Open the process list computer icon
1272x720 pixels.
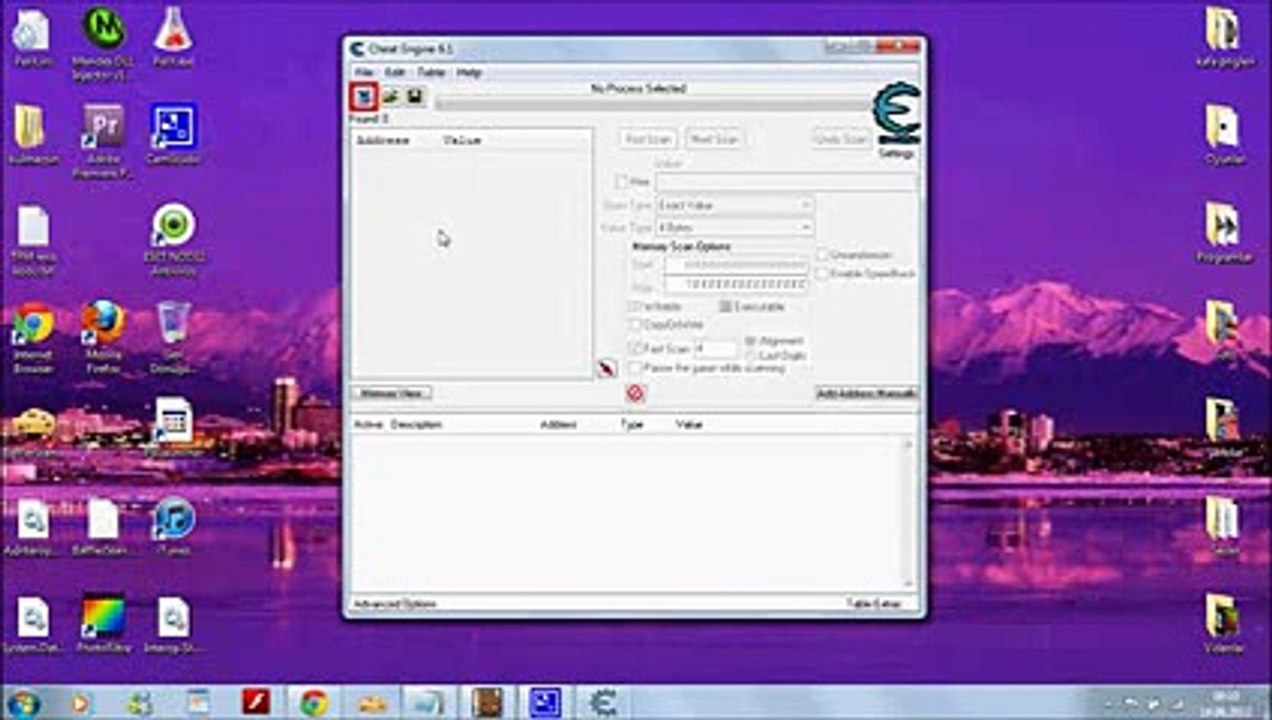click(x=364, y=96)
